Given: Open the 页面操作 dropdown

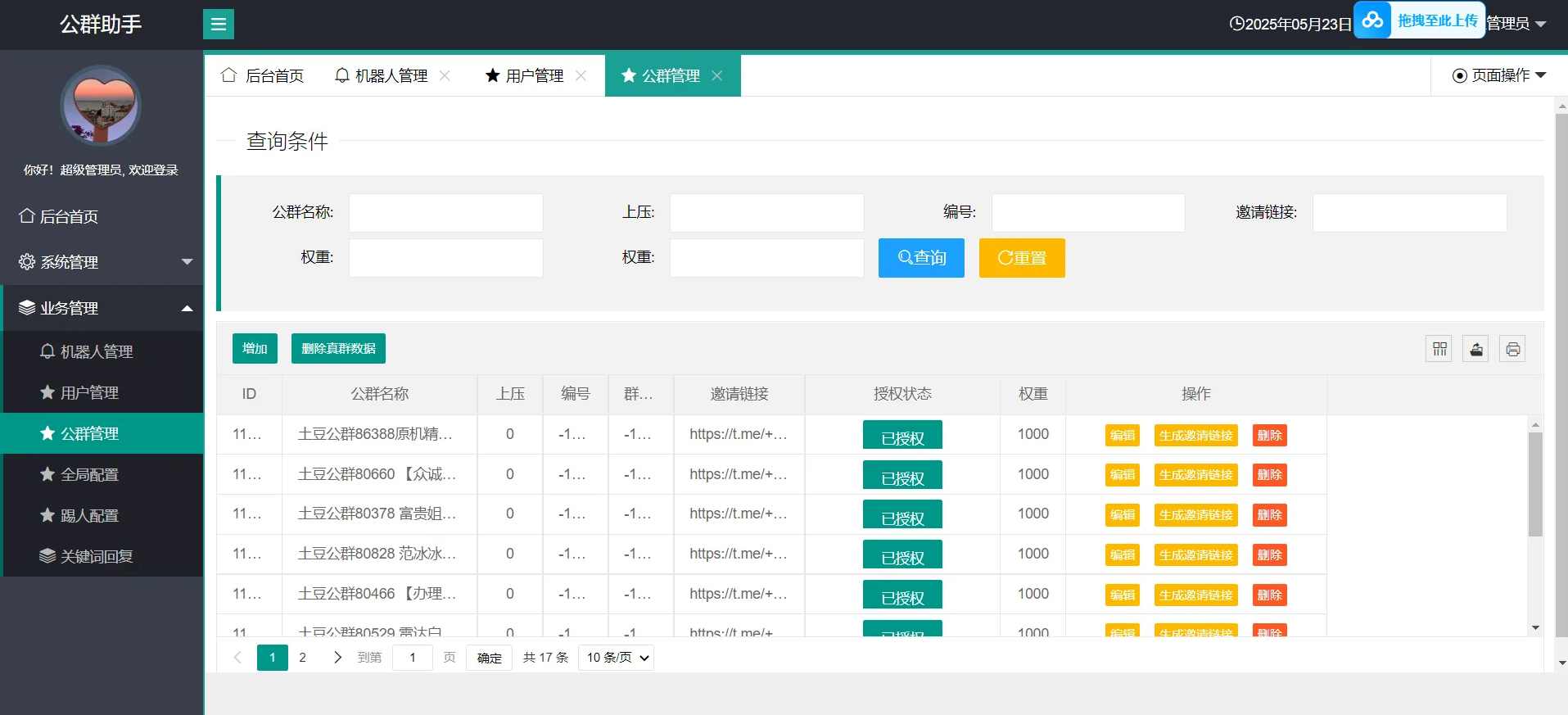Looking at the screenshot, I should 1498,75.
